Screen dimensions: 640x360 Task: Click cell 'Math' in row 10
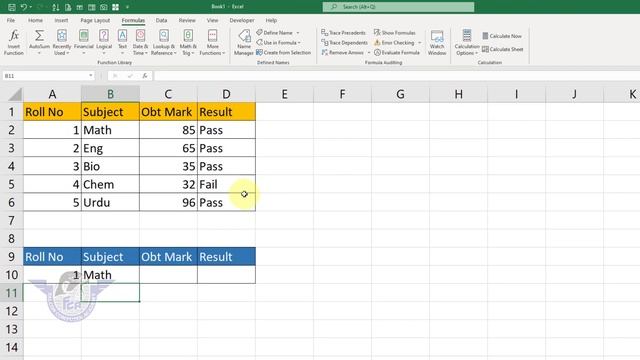(110, 275)
